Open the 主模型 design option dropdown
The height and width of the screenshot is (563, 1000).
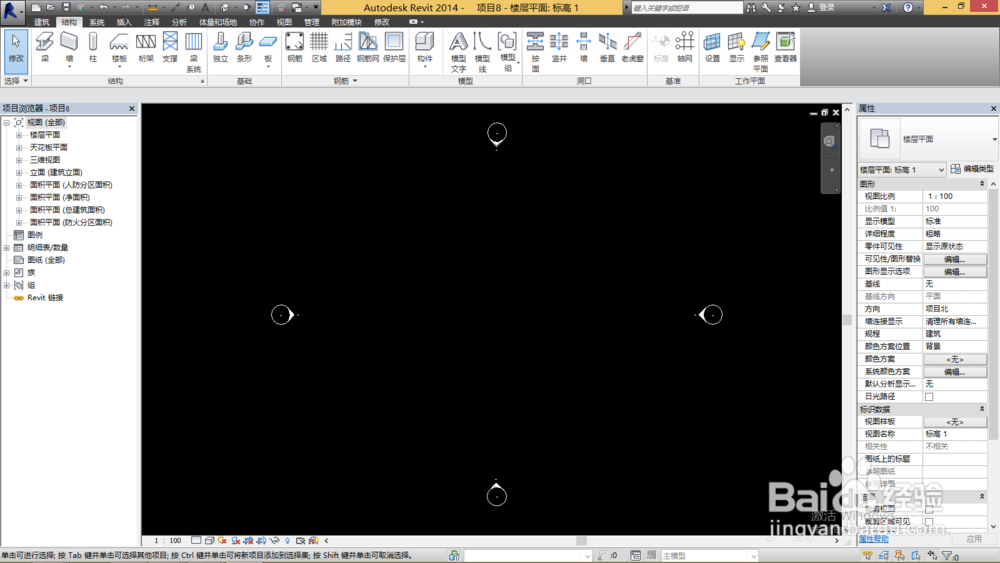pos(753,556)
